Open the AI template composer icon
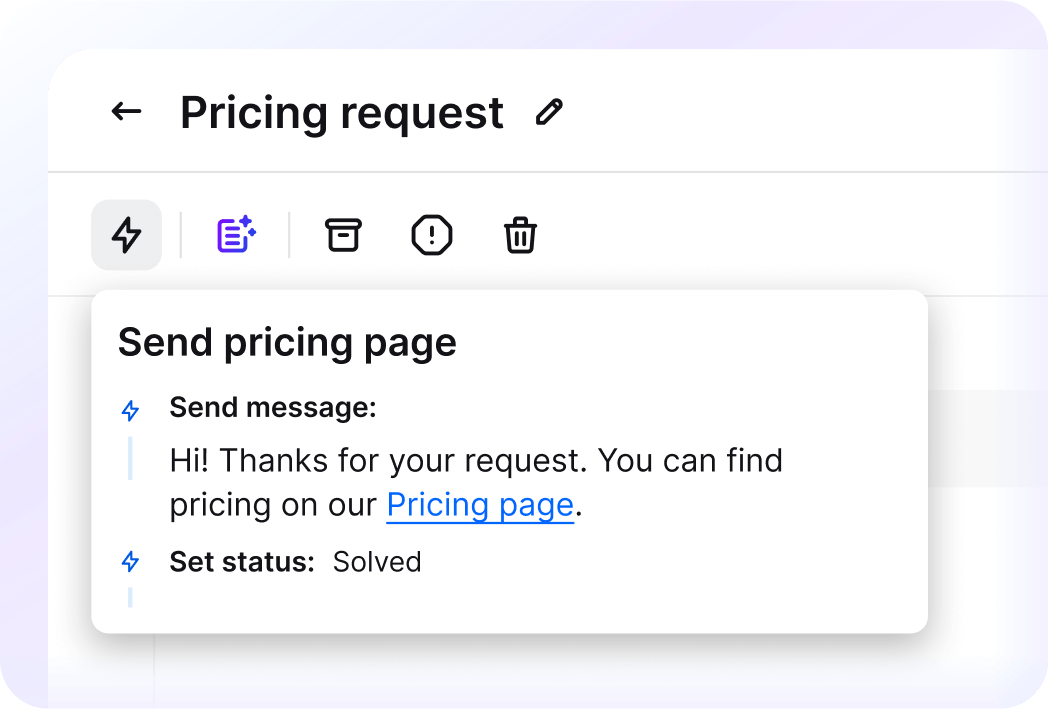The height and width of the screenshot is (709, 1048). [234, 234]
